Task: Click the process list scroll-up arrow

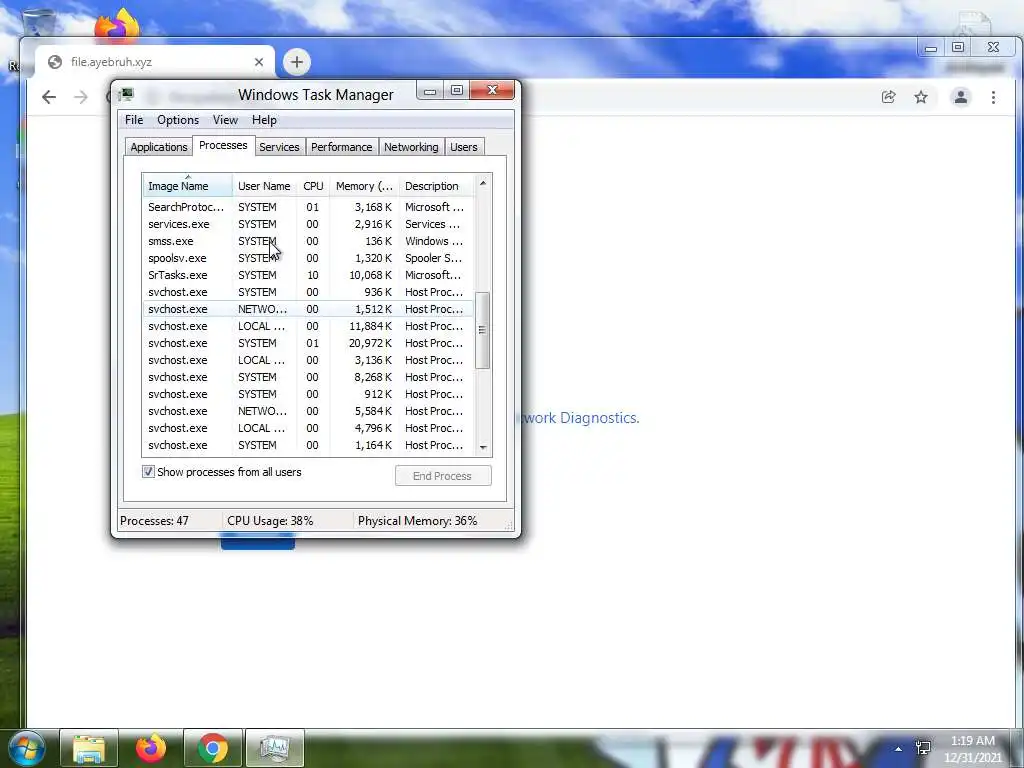Action: 483,184
